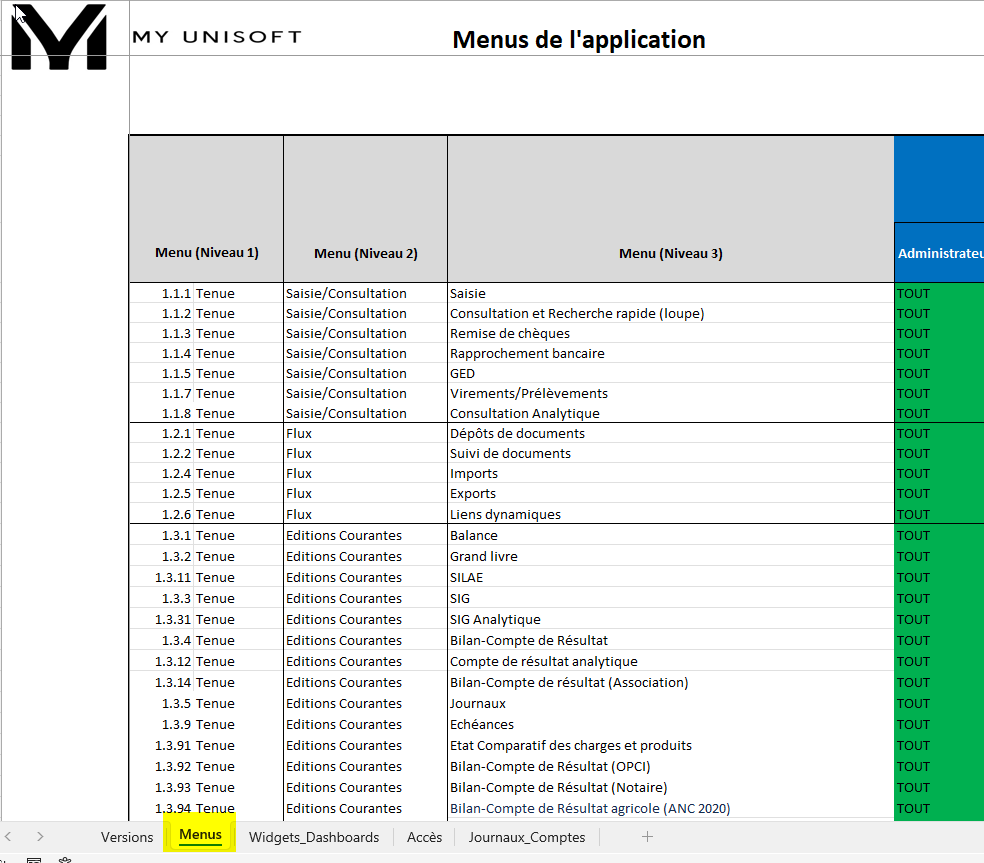984x863 pixels.
Task: Click "Bilan-Compte de Résultat (Notaire)" cell
Action: pos(671,788)
